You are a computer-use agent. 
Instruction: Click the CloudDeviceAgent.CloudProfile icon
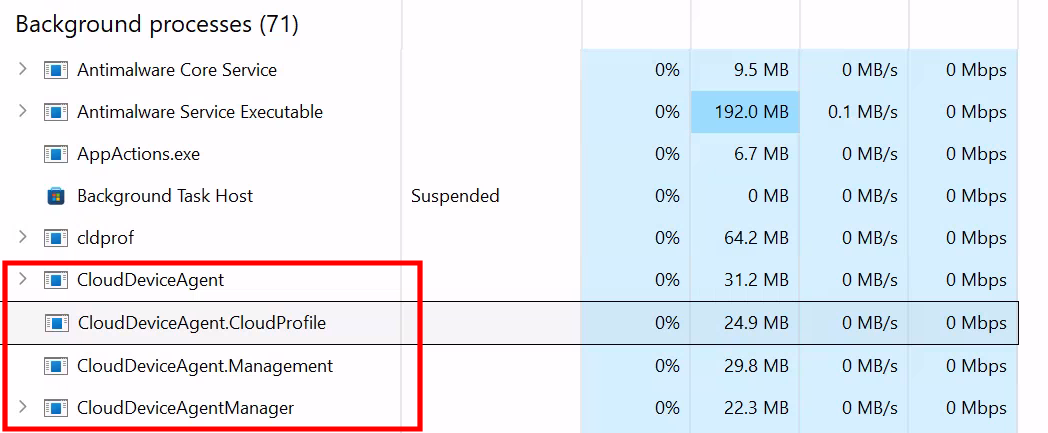(x=55, y=323)
